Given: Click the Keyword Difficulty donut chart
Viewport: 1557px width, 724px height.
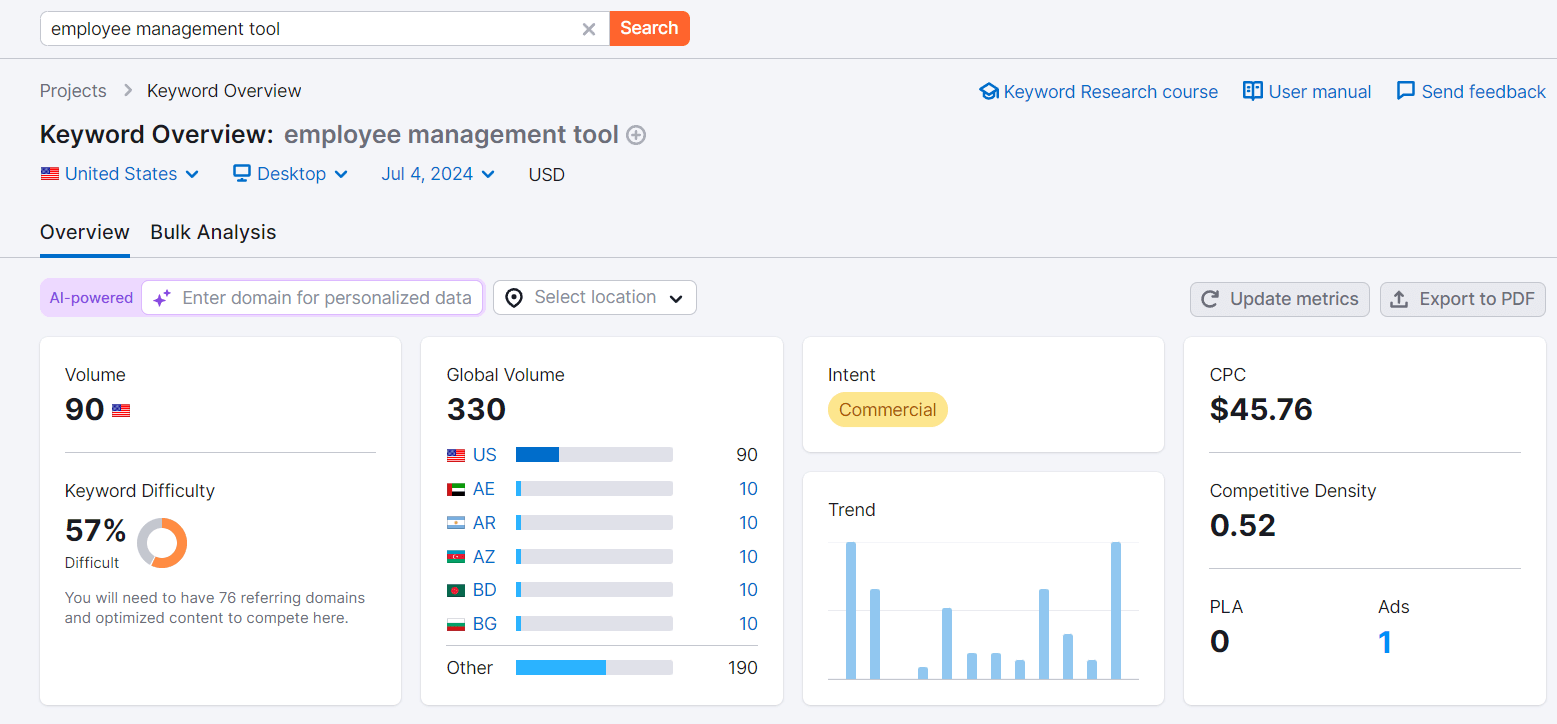Looking at the screenshot, I should coord(162,543).
